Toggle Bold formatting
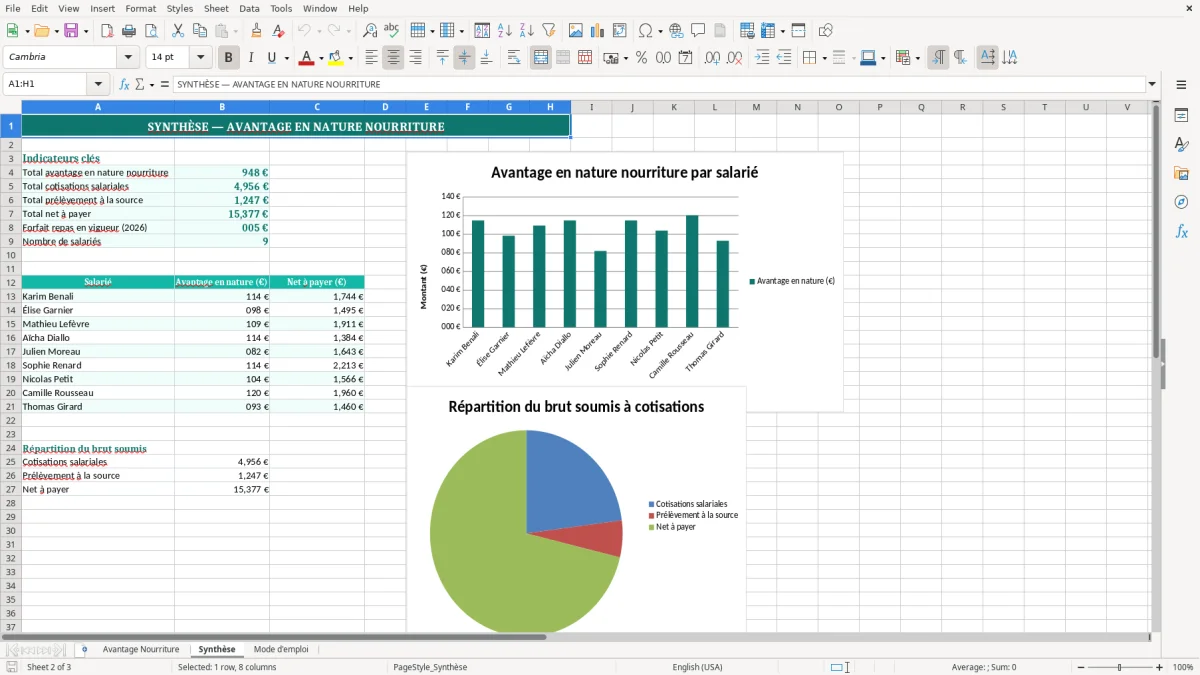Screen dimensions: 1200x675 [229, 58]
